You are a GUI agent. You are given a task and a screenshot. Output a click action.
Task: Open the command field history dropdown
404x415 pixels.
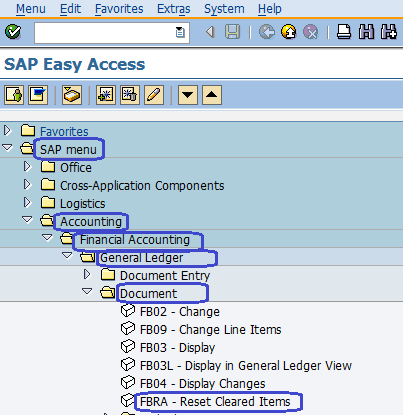pyautogui.click(x=180, y=32)
